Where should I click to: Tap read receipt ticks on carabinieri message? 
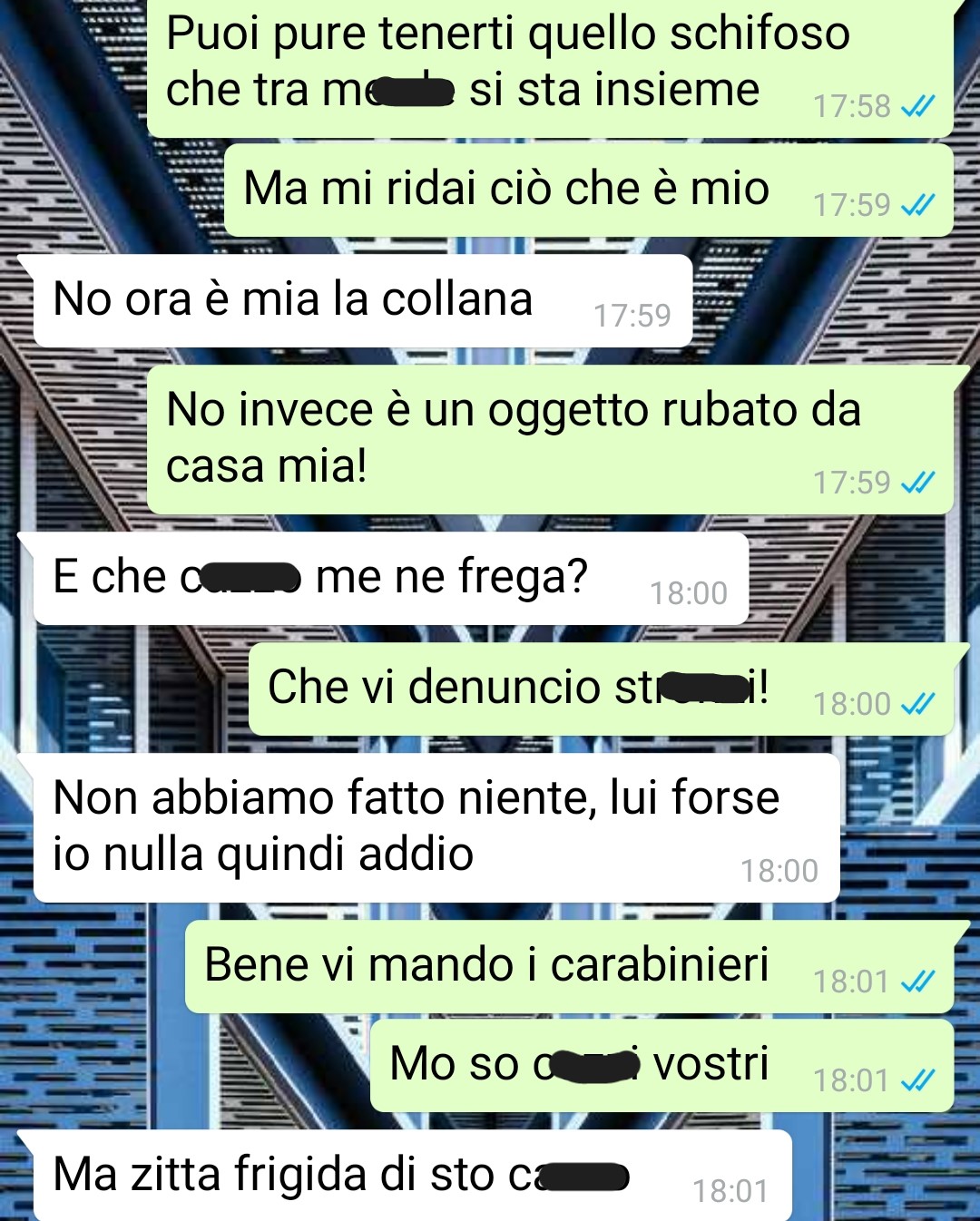[x=917, y=982]
